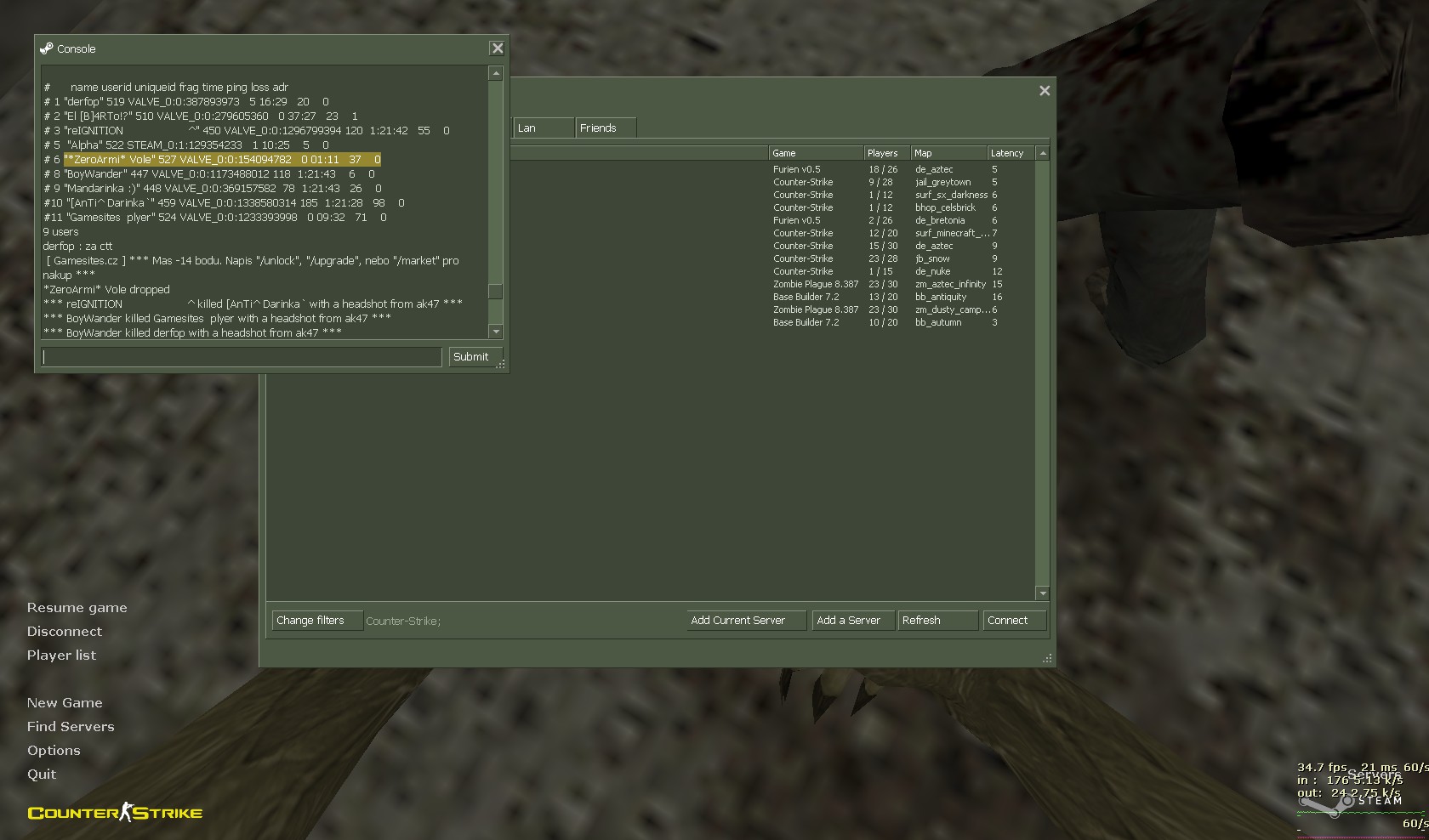Click the highlighted *ZeroArmi* Vole console line
The width and height of the screenshot is (1429, 840).
click(222, 159)
